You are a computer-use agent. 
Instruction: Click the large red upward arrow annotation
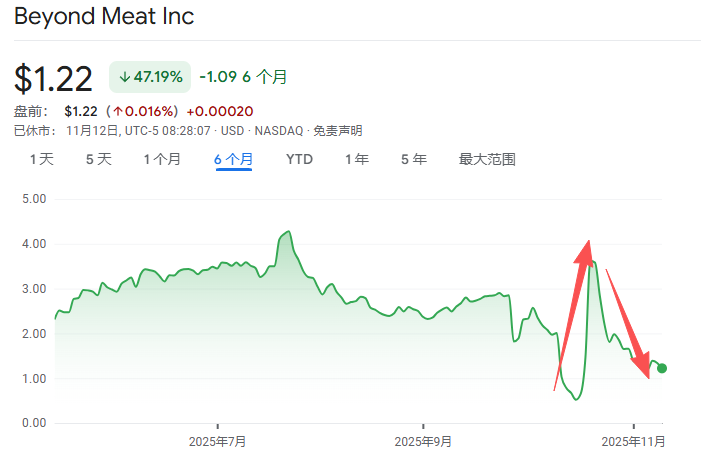click(x=573, y=315)
